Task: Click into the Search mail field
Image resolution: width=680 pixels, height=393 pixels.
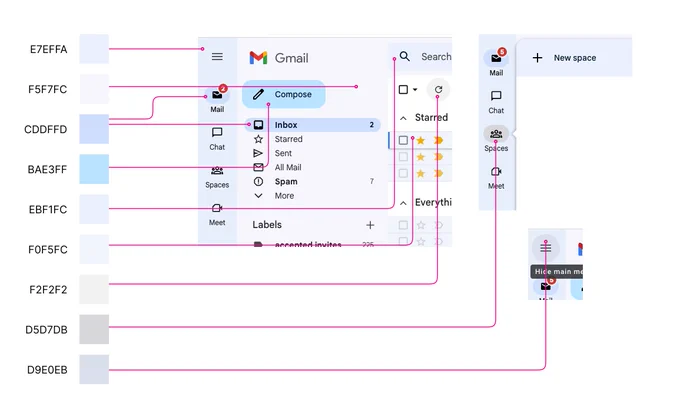Action: pyautogui.click(x=436, y=56)
